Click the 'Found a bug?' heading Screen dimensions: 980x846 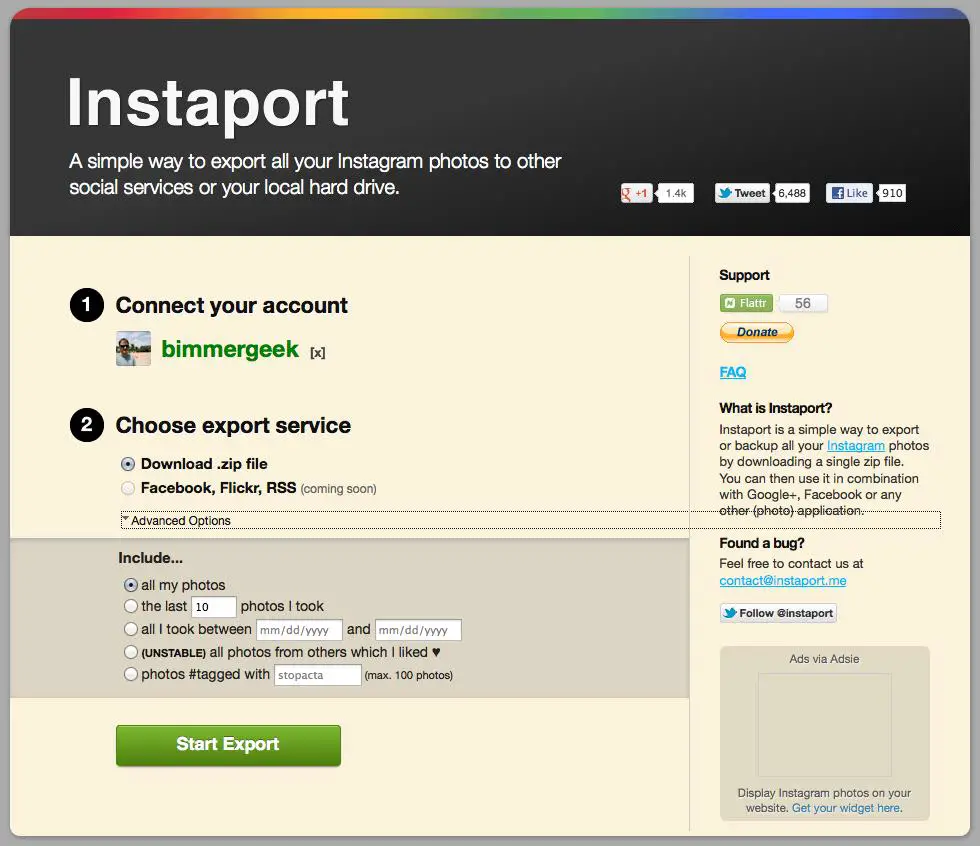(762, 543)
